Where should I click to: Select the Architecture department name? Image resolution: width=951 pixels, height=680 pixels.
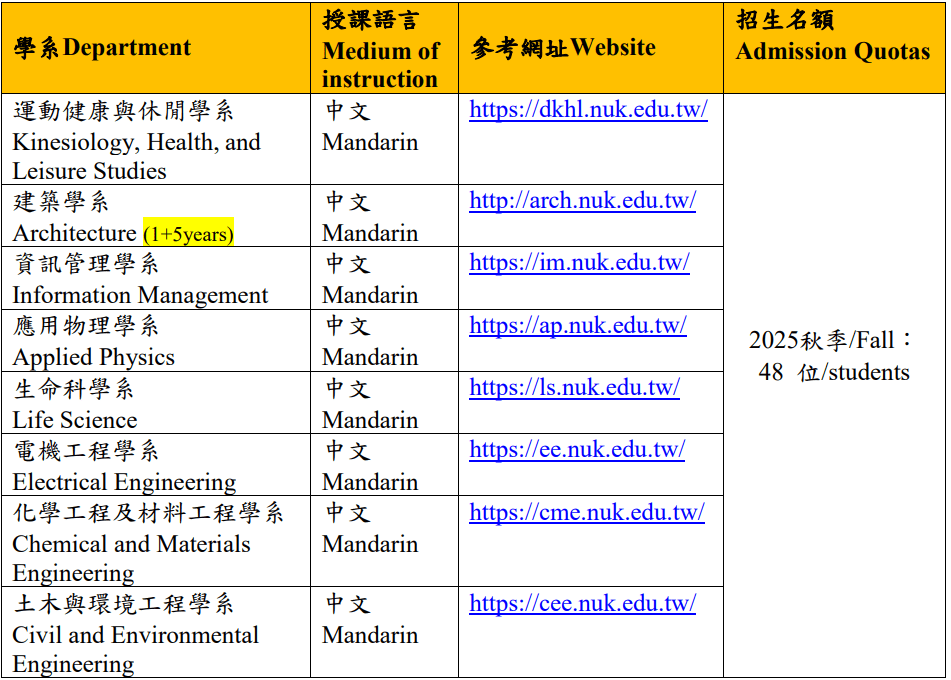pos(74,233)
